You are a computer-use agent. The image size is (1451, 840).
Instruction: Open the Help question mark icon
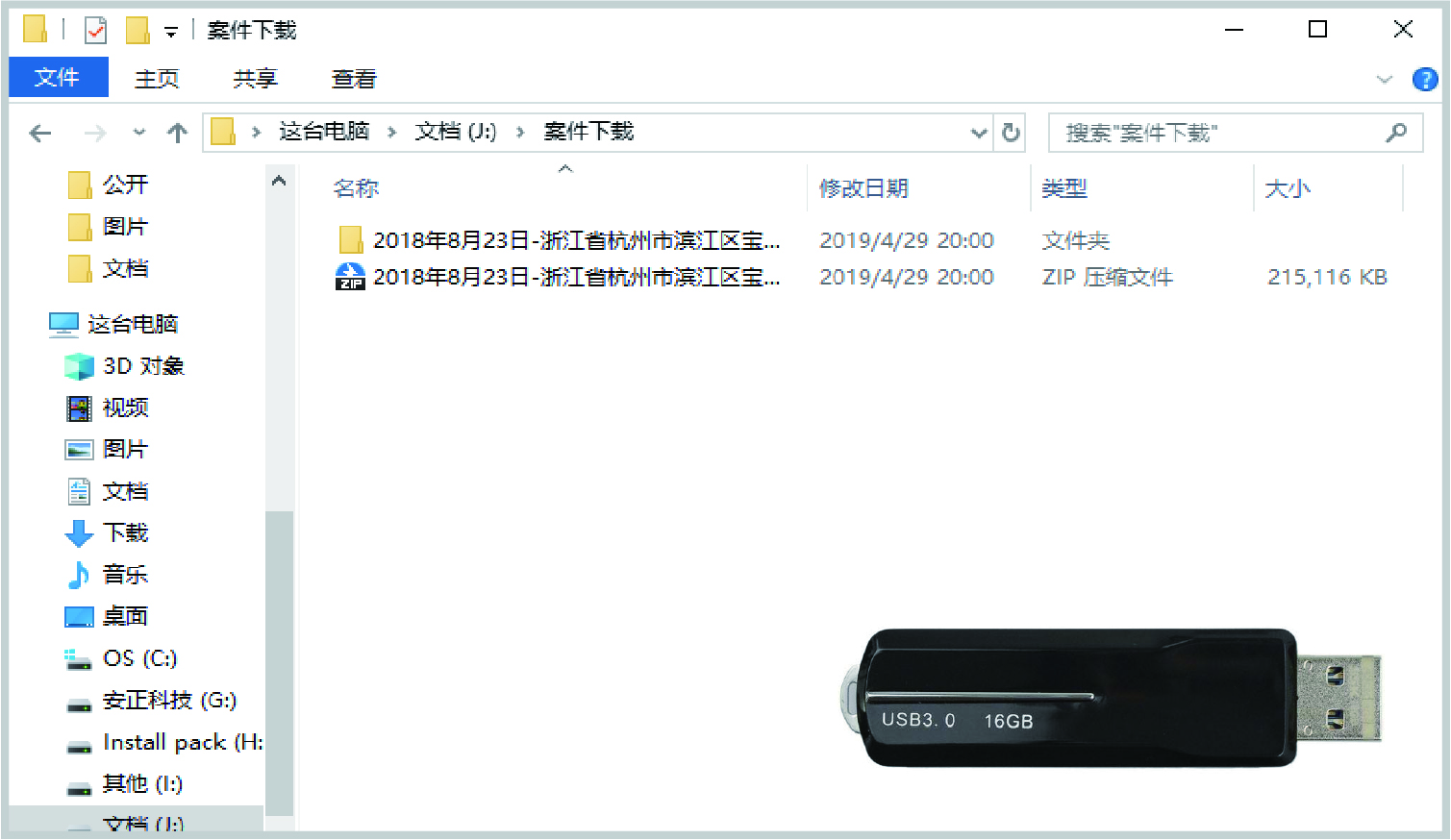click(1424, 80)
